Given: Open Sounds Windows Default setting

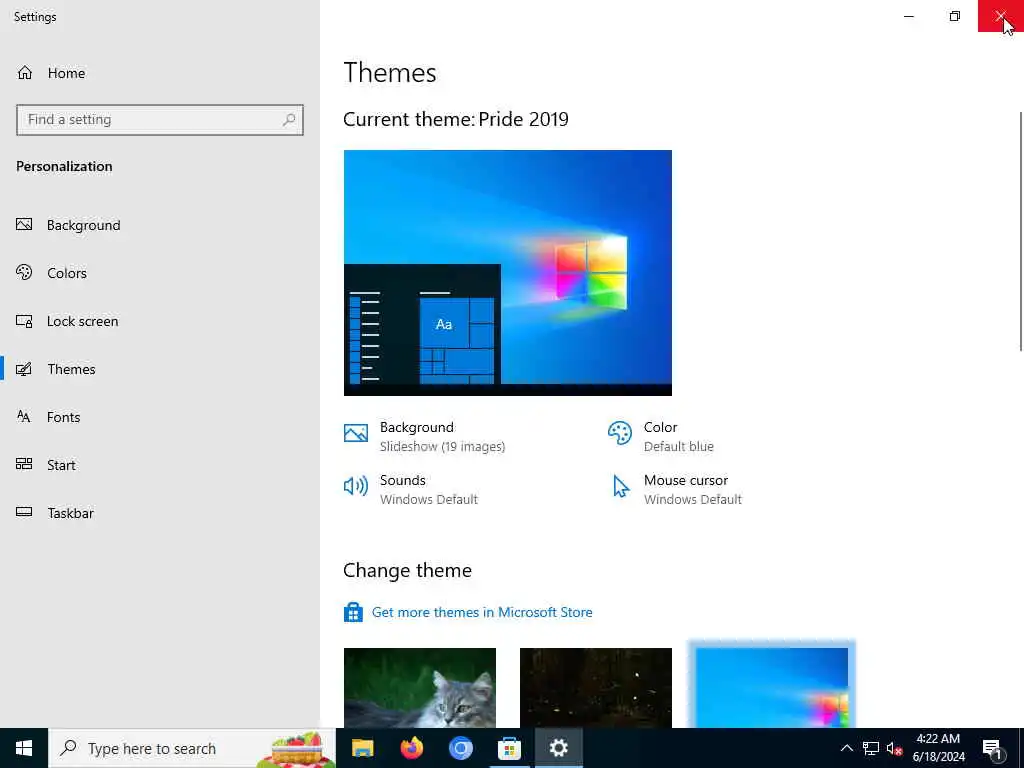Looking at the screenshot, I should click(x=411, y=489).
